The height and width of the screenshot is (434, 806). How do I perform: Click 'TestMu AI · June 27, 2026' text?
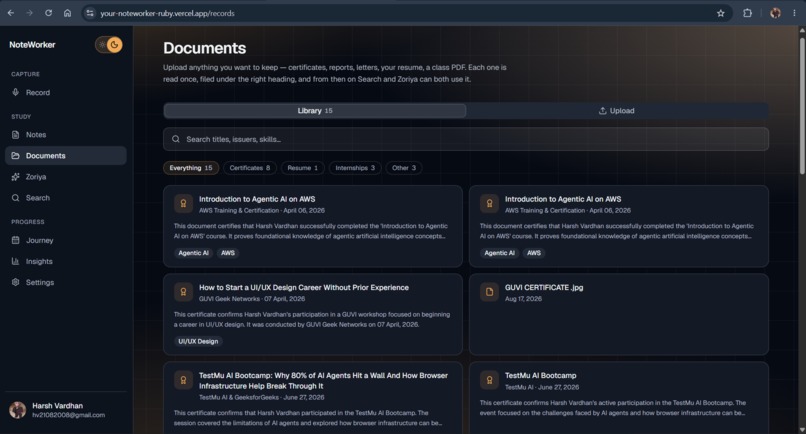coord(542,387)
